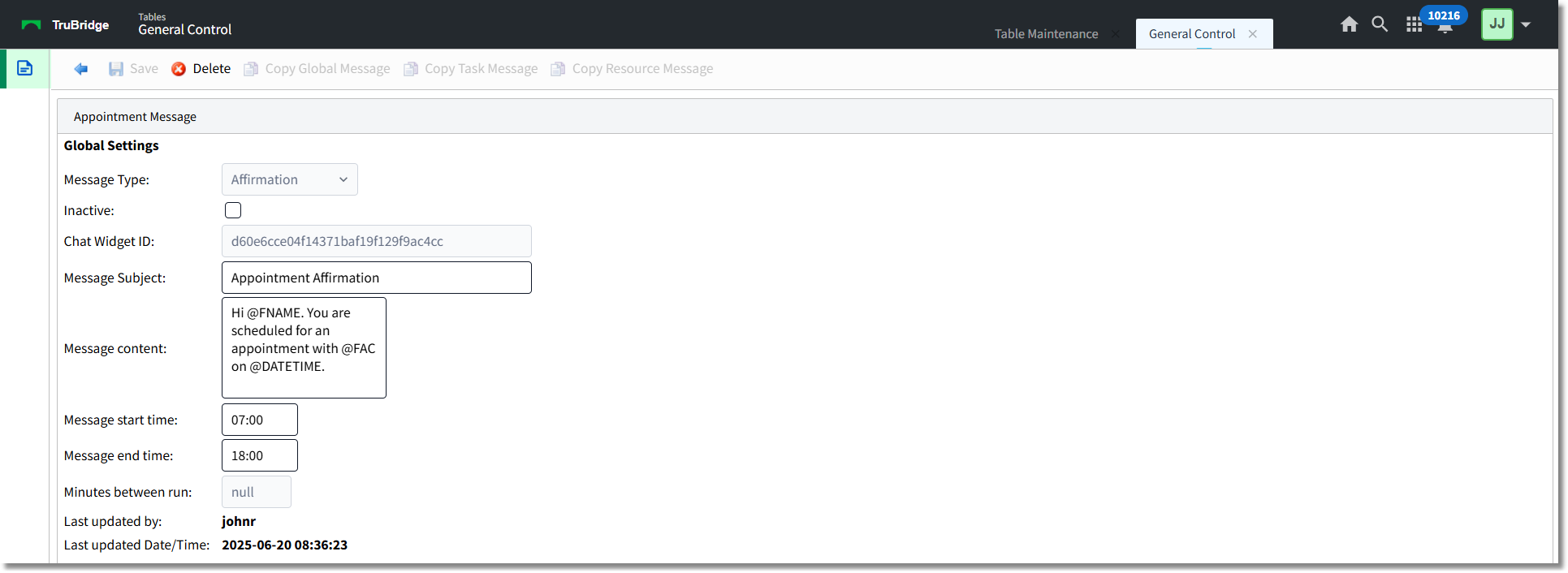The height and width of the screenshot is (573, 1568).
Task: Select the document icon in left sidebar
Action: pos(25,68)
